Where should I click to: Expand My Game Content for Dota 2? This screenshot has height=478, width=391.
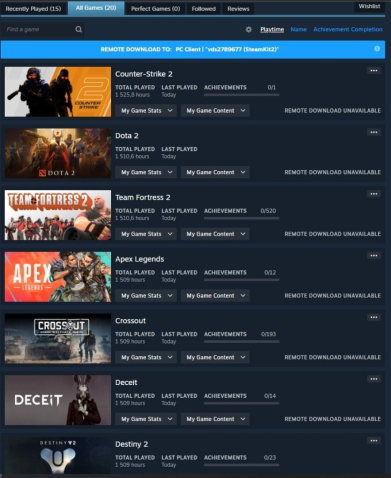click(x=215, y=172)
